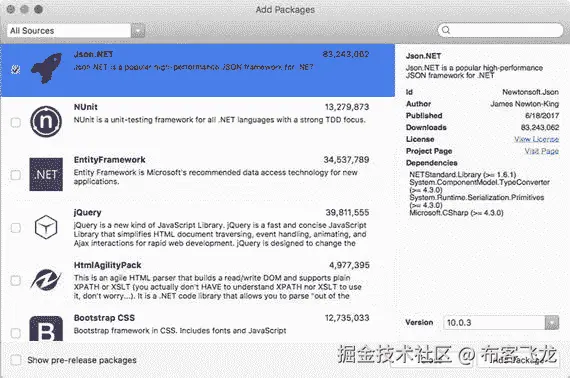
Task: Check the EntityFramework package checkbox
Action: click(16, 175)
